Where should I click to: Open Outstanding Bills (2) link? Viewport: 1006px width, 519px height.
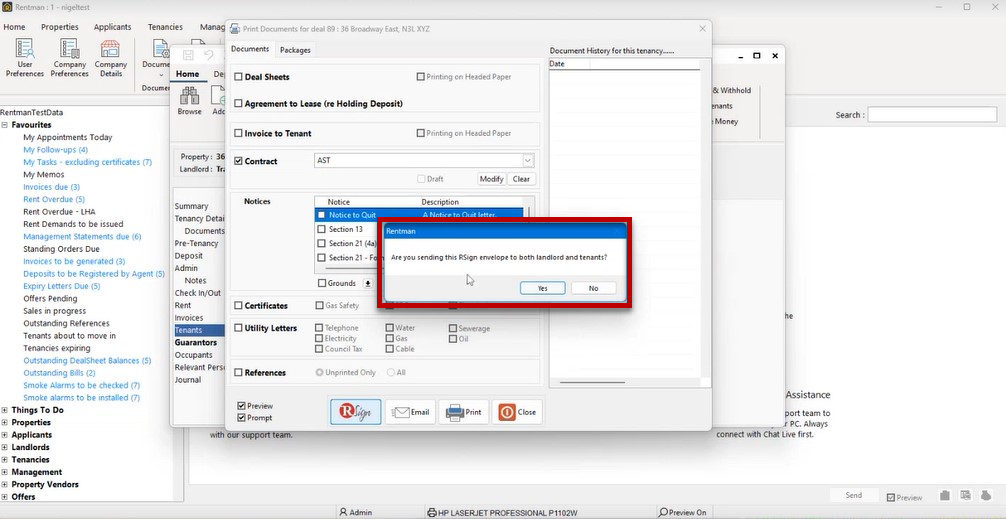tap(59, 373)
